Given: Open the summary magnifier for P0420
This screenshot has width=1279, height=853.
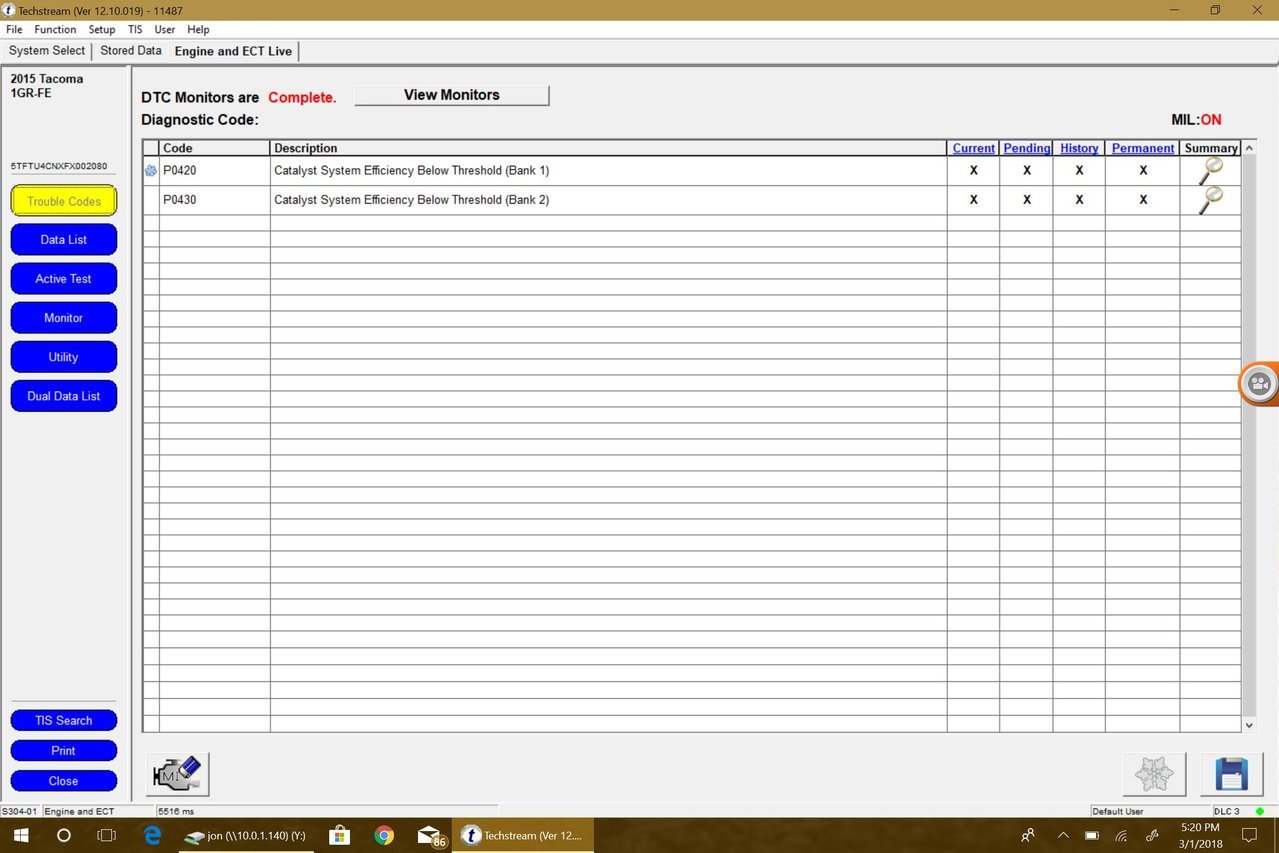Looking at the screenshot, I should (1210, 171).
